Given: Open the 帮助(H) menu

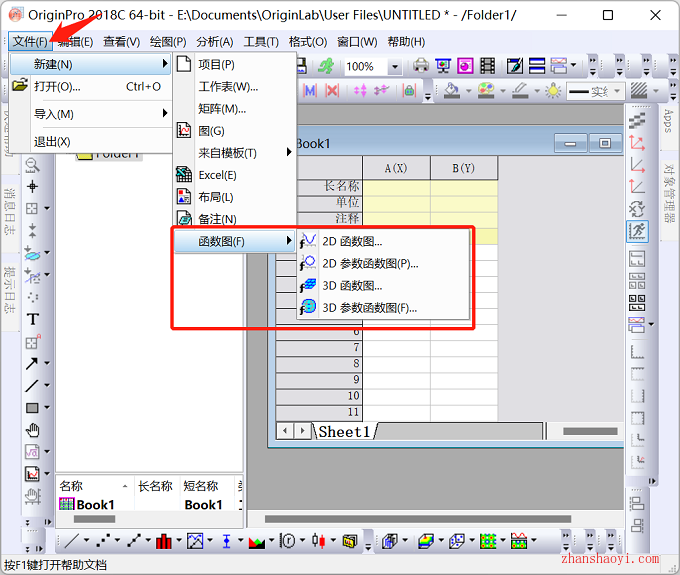Looking at the screenshot, I should [406, 42].
